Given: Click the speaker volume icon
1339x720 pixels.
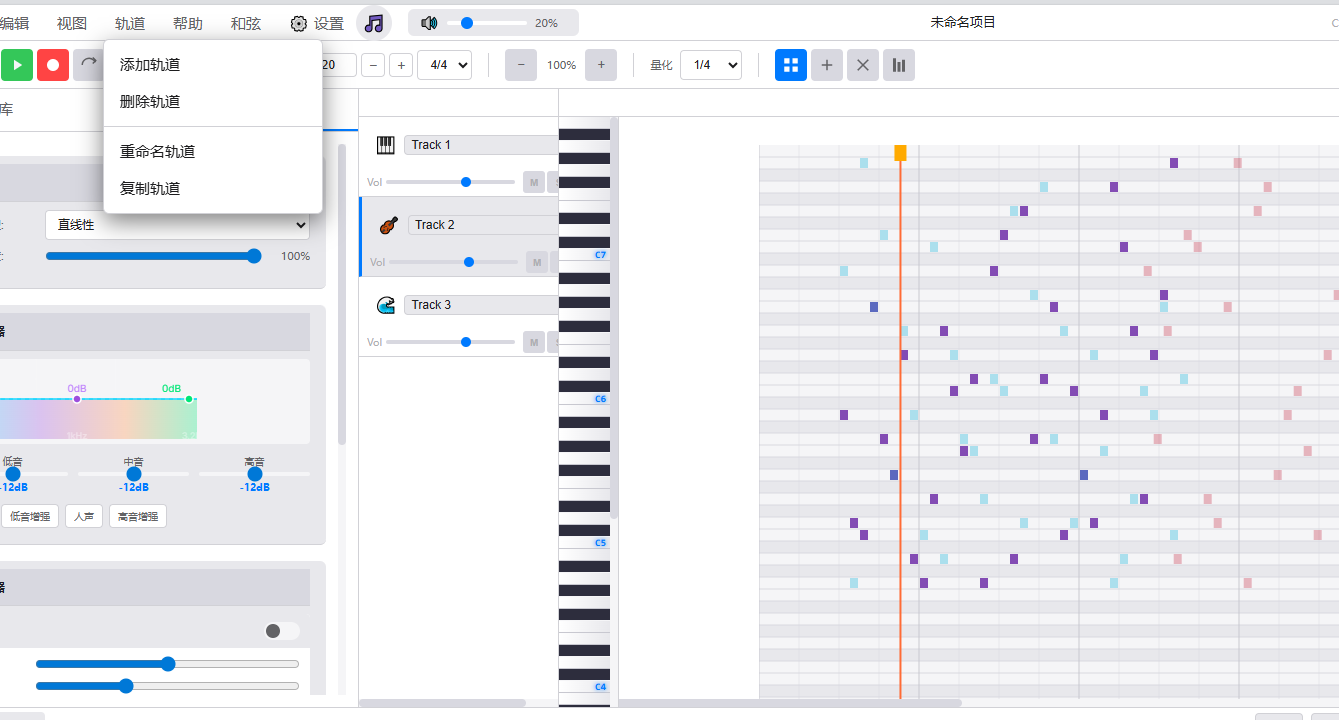Looking at the screenshot, I should click(x=430, y=23).
